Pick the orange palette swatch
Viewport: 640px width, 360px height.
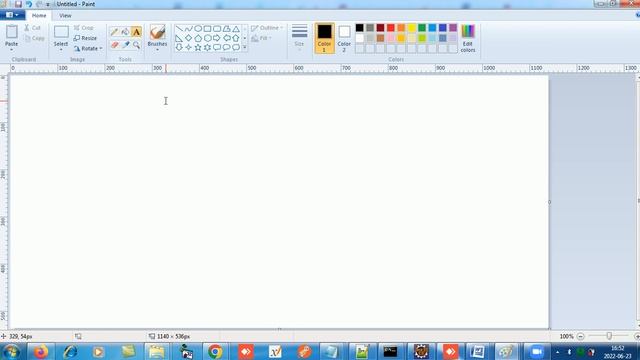coord(401,28)
